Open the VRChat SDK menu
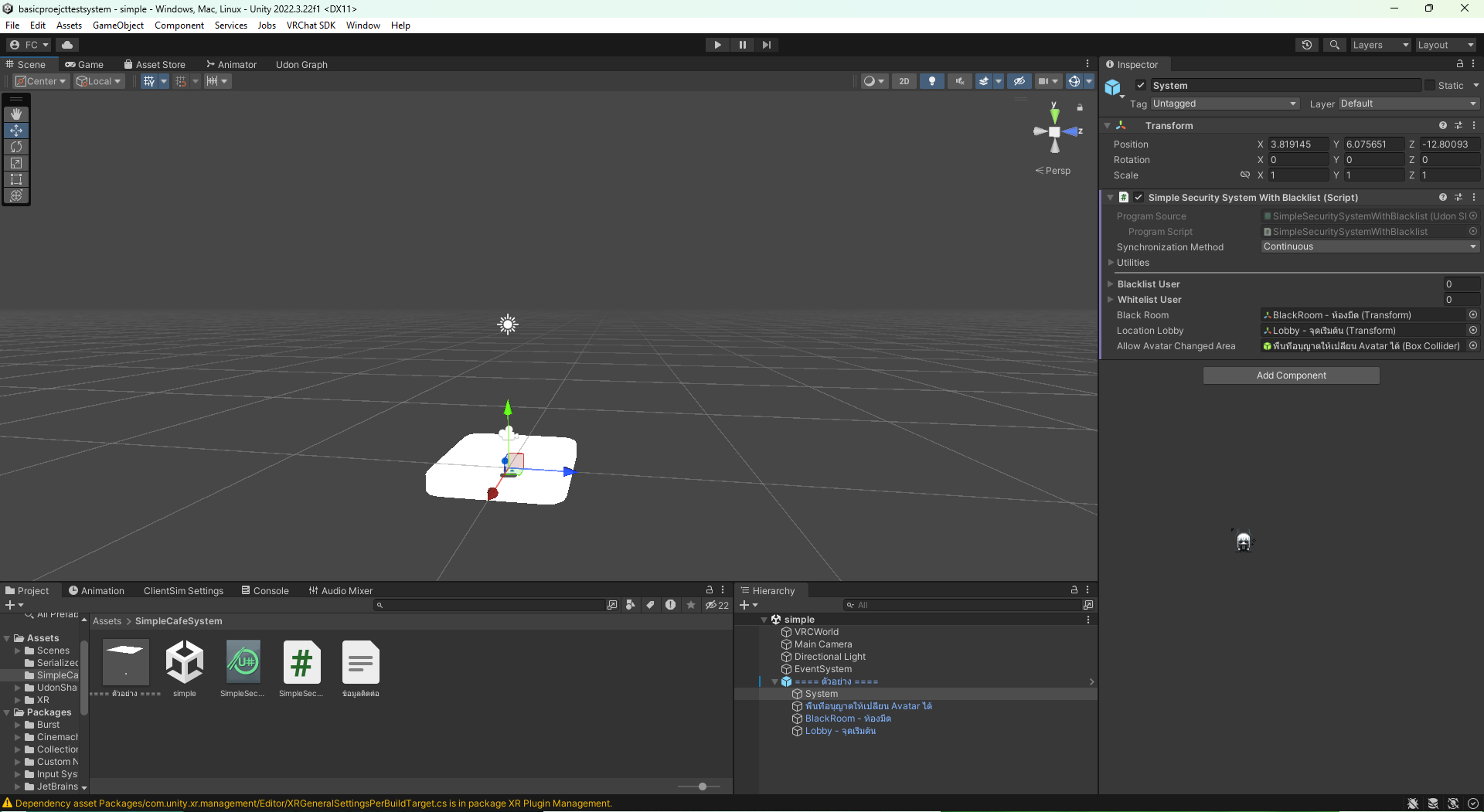1484x812 pixels. (311, 25)
